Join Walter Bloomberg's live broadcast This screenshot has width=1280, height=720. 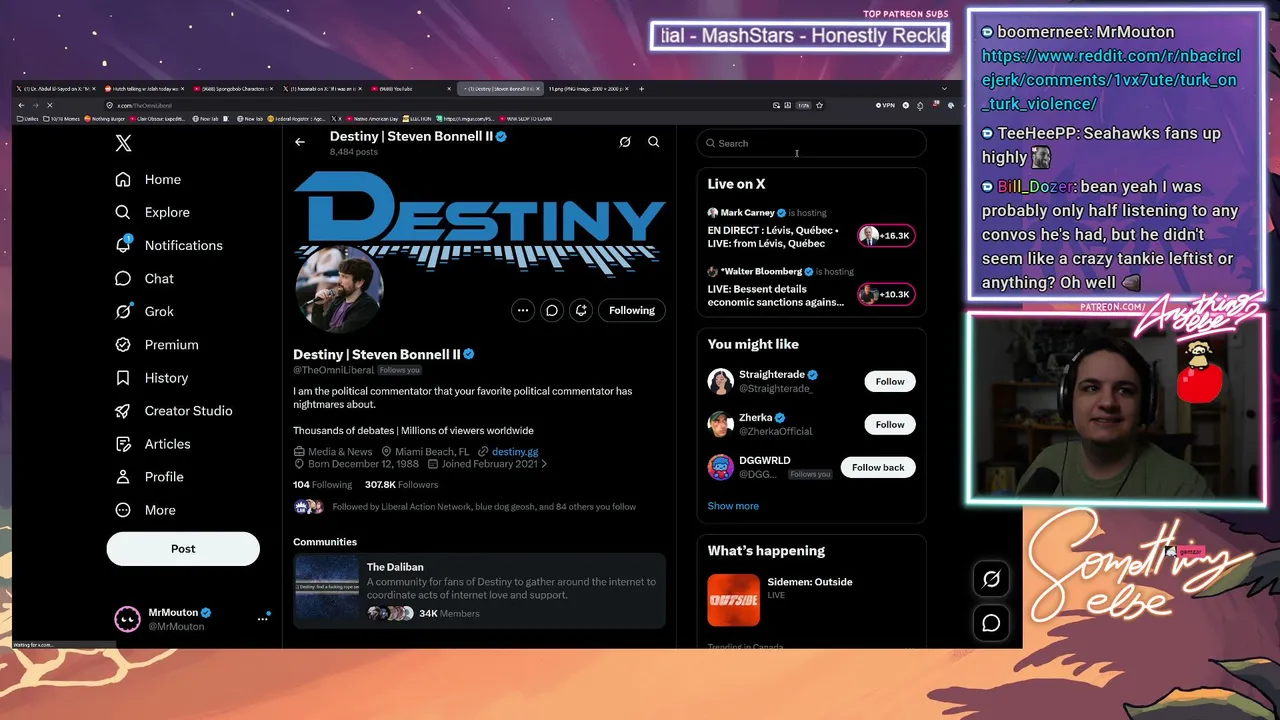(x=885, y=295)
